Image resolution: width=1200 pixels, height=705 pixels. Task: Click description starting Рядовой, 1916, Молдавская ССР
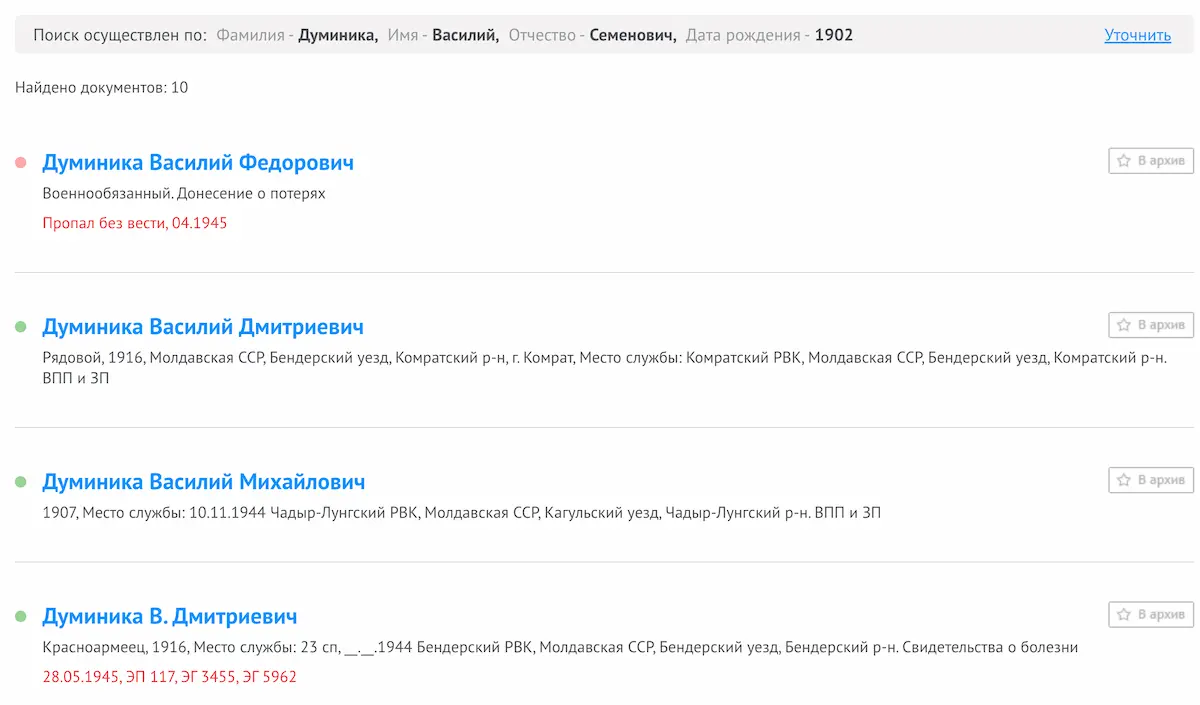[605, 367]
